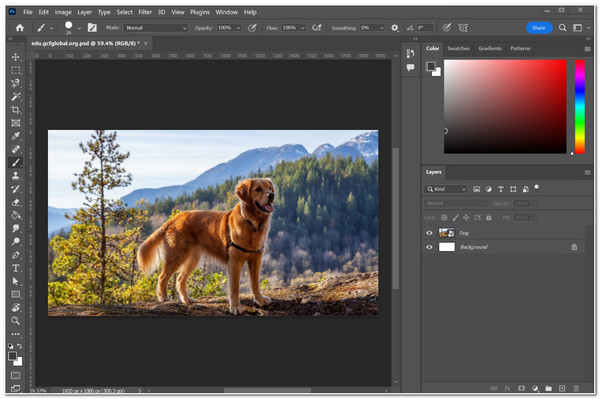Open the Filter menu
This screenshot has width=600, height=399.
pyautogui.click(x=145, y=12)
